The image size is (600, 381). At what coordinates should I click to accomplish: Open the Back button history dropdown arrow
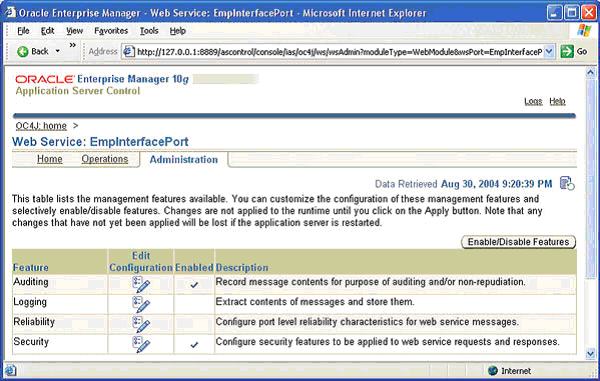click(x=57, y=51)
